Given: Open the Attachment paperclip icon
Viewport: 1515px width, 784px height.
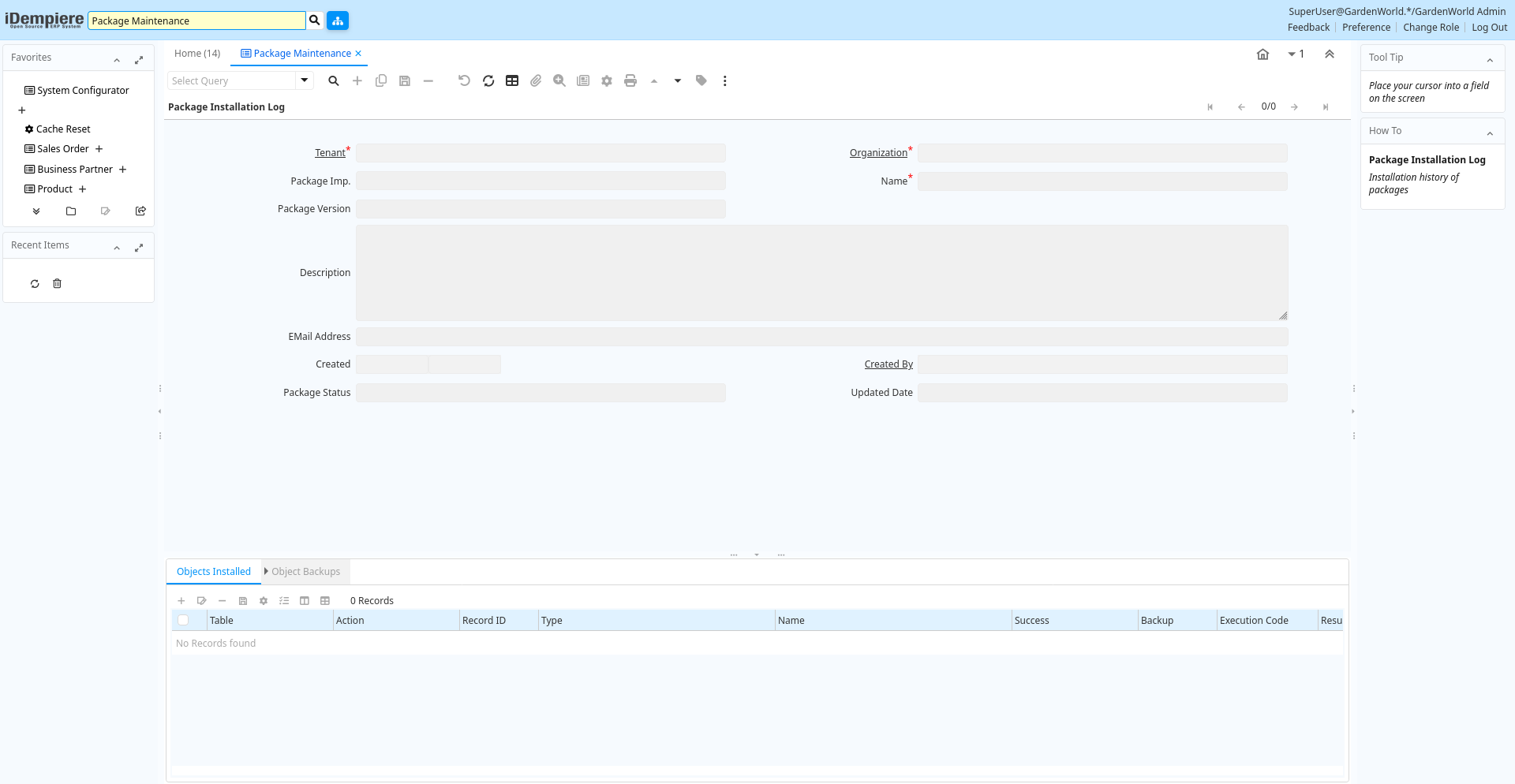Looking at the screenshot, I should click(536, 80).
